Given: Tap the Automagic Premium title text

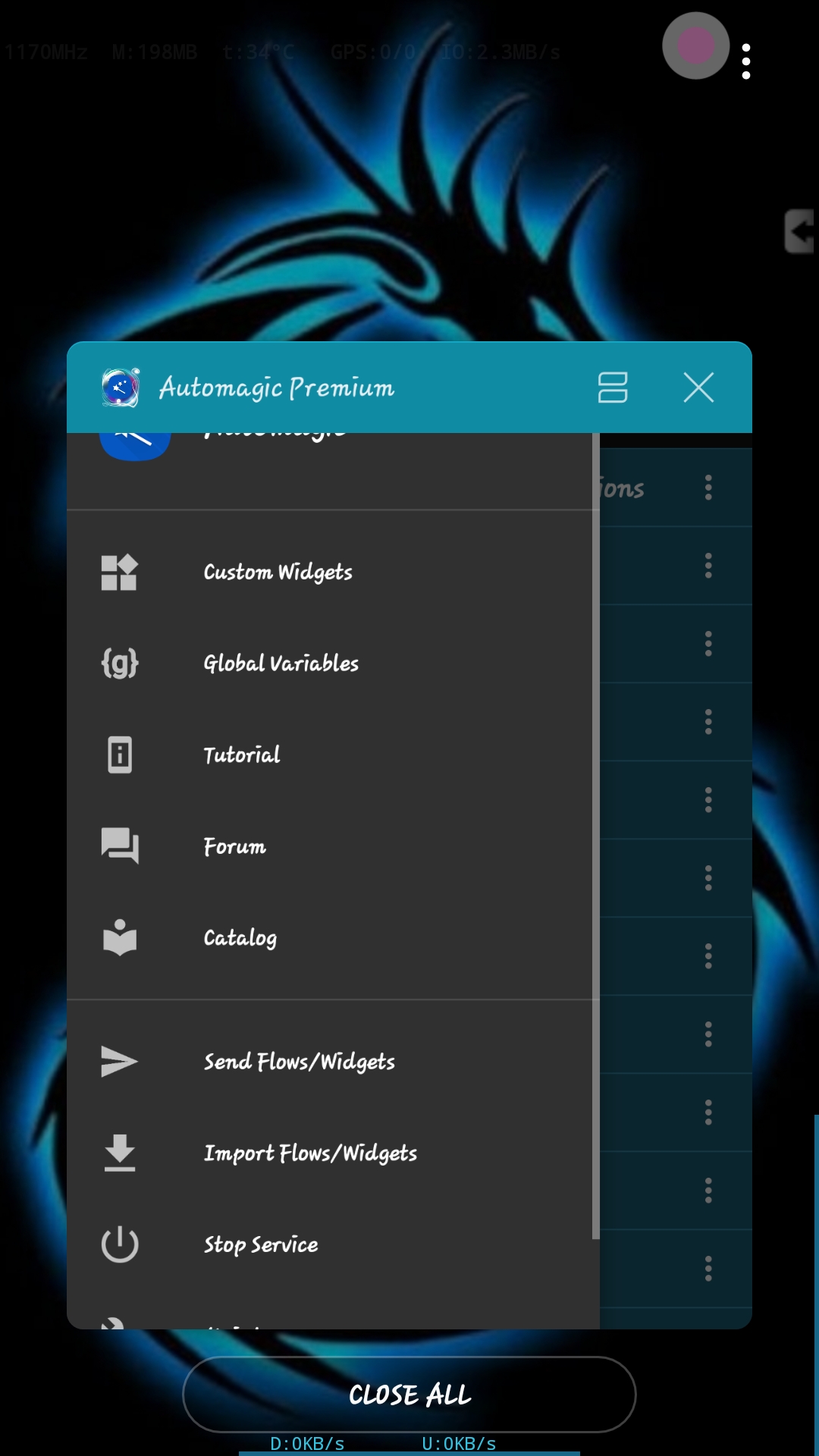Looking at the screenshot, I should (277, 388).
